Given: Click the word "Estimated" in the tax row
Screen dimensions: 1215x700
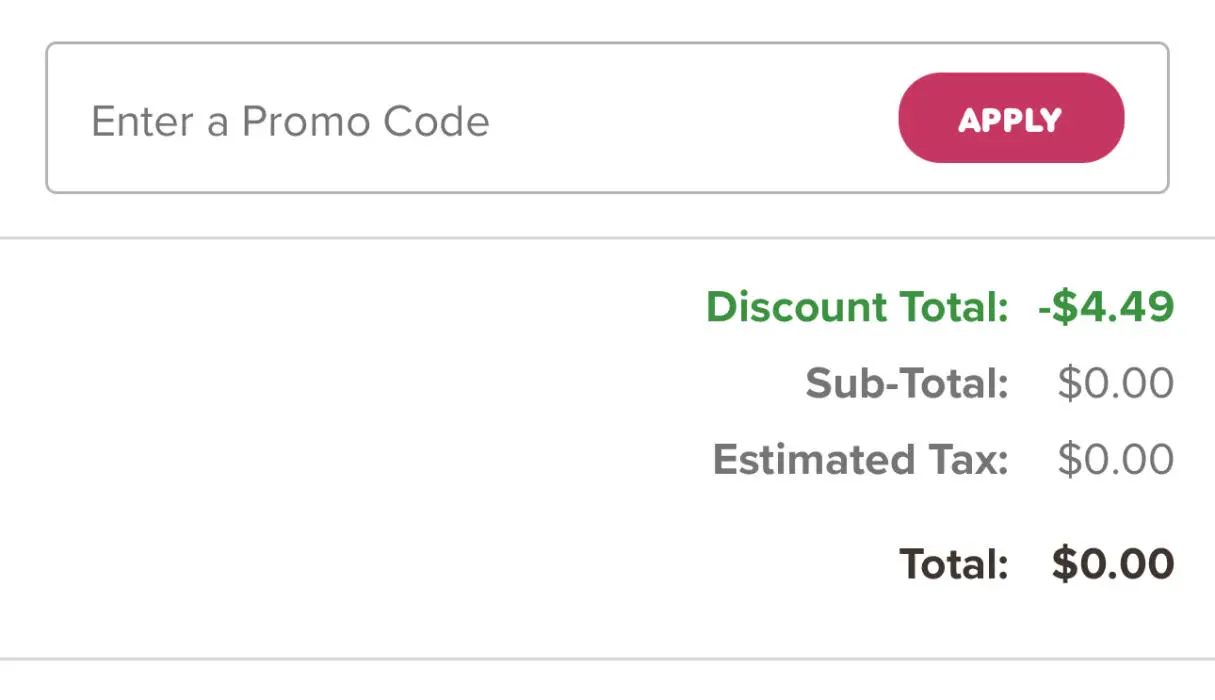Looking at the screenshot, I should [x=814, y=460].
